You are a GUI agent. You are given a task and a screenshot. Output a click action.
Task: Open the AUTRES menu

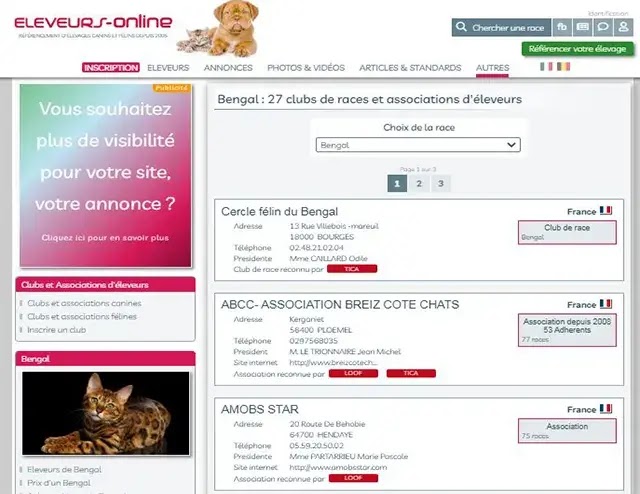(492, 68)
